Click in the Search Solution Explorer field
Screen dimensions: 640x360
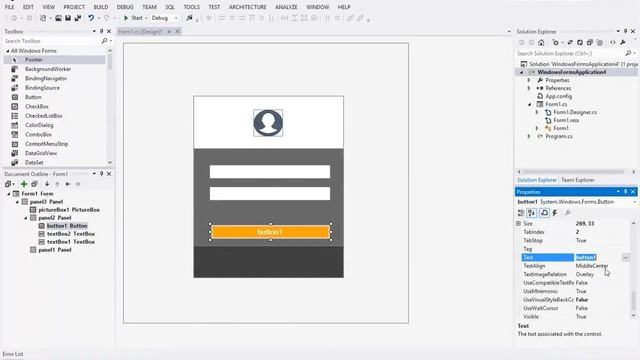[570, 53]
